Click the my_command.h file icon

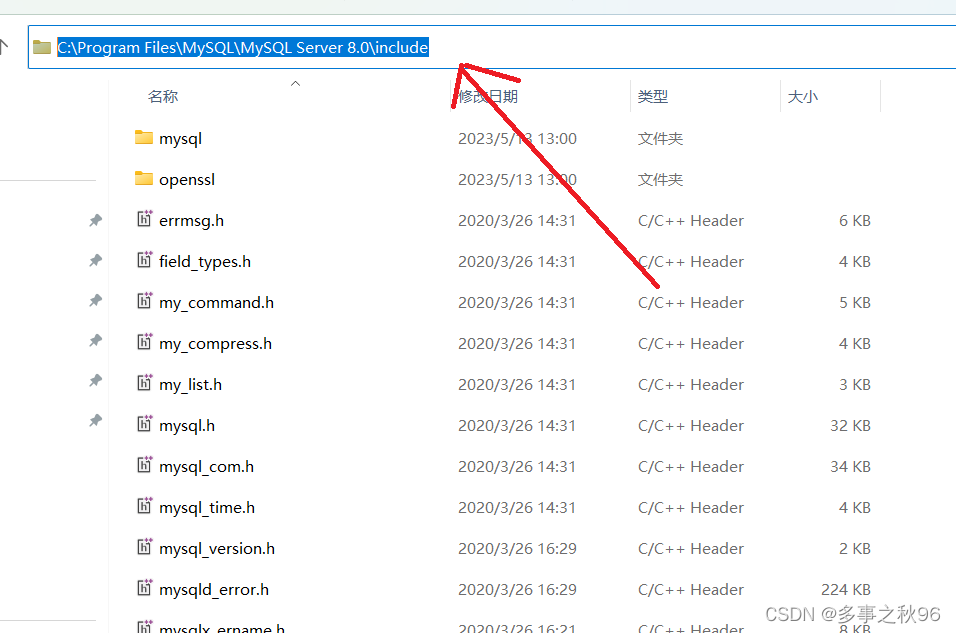143,302
